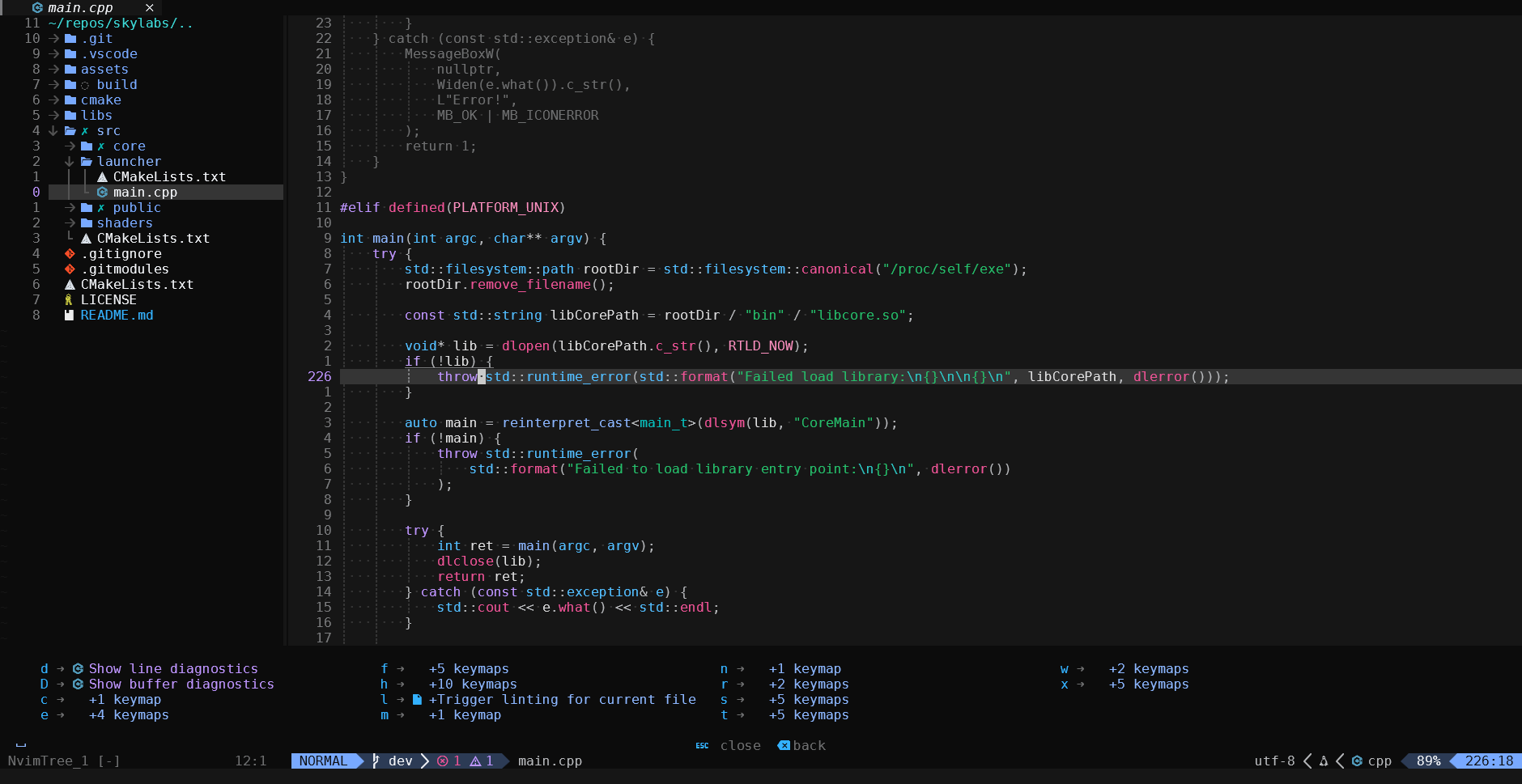
Task: Click the ESC close key icon
Action: click(x=702, y=746)
